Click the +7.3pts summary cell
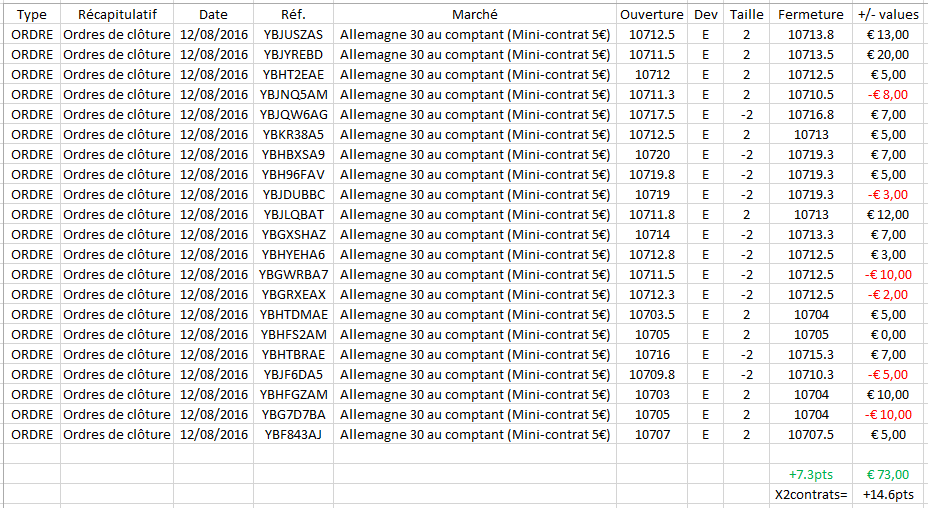Image resolution: width=928 pixels, height=508 pixels. [x=811, y=474]
